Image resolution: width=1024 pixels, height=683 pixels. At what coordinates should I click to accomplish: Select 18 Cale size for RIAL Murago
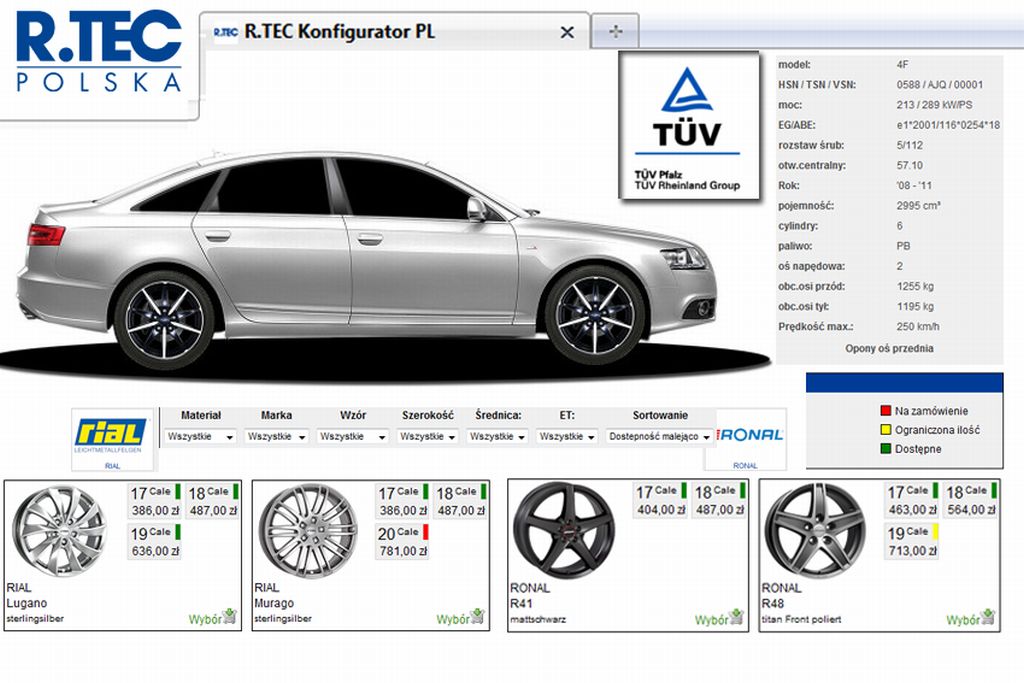click(461, 501)
